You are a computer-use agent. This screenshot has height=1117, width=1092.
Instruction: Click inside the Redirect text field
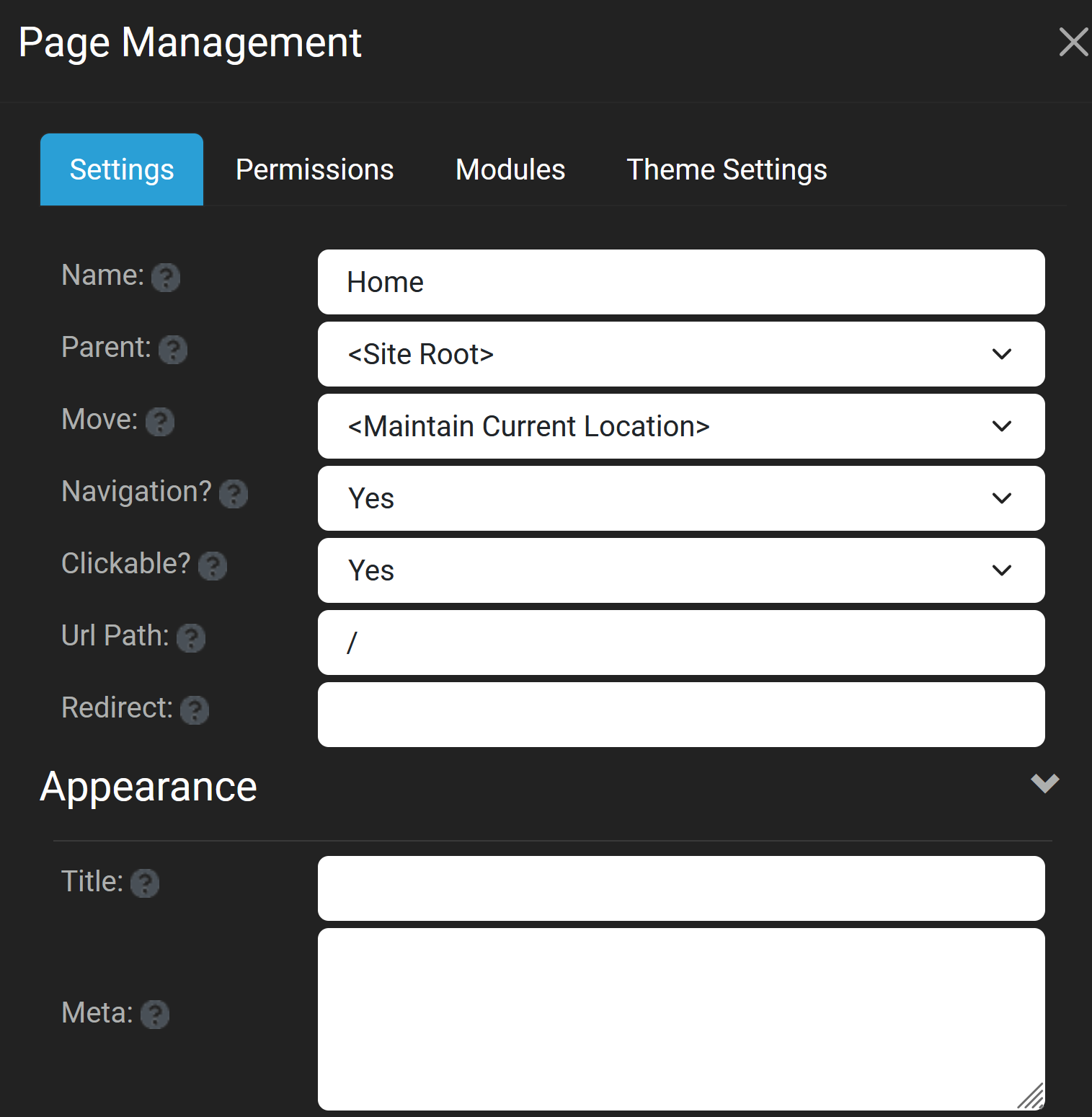(x=680, y=715)
